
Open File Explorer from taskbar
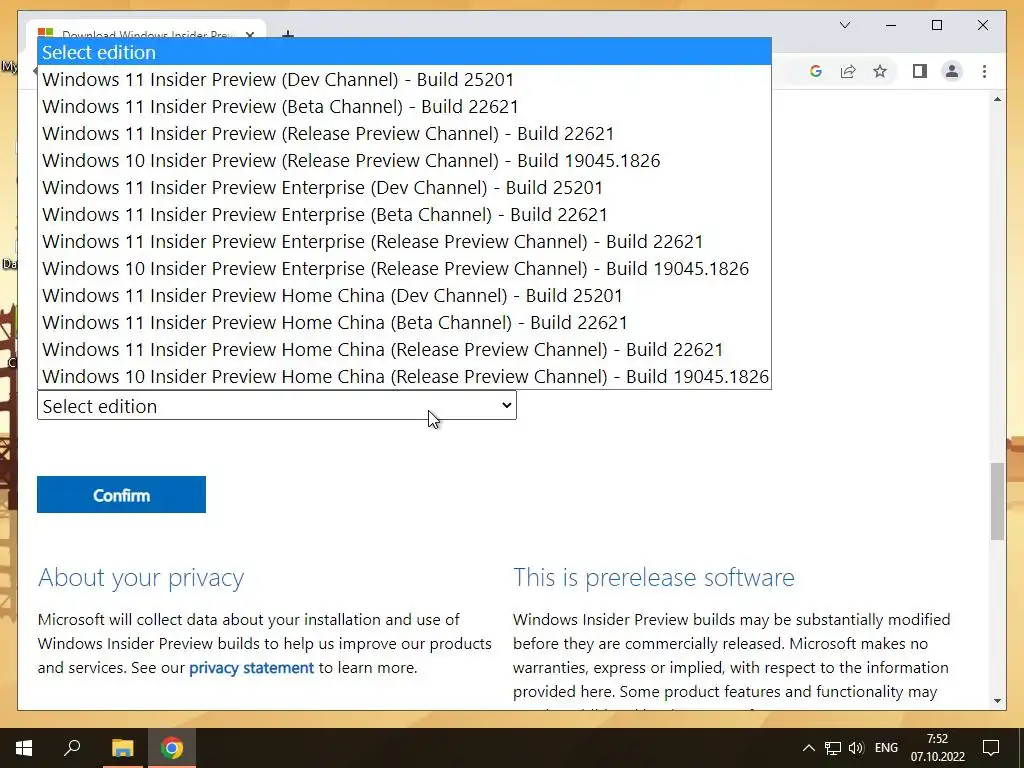click(122, 748)
